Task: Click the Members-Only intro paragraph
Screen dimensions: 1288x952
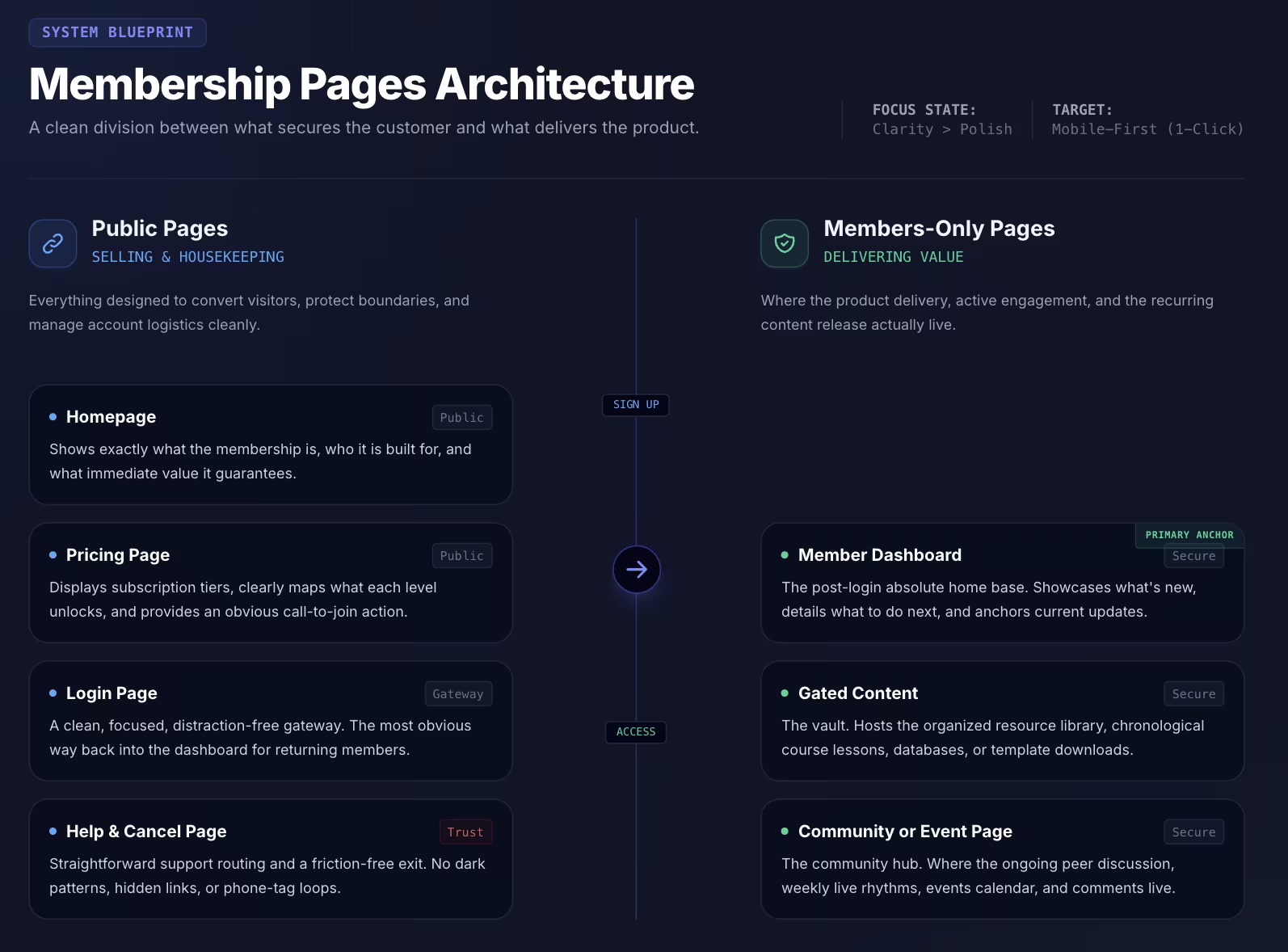Action: point(987,313)
